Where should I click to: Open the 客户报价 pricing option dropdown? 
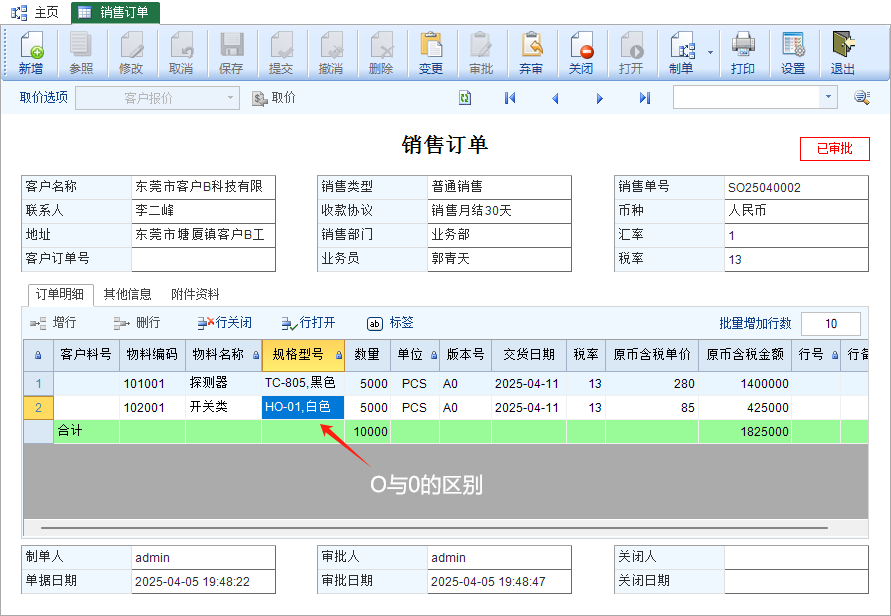point(231,98)
